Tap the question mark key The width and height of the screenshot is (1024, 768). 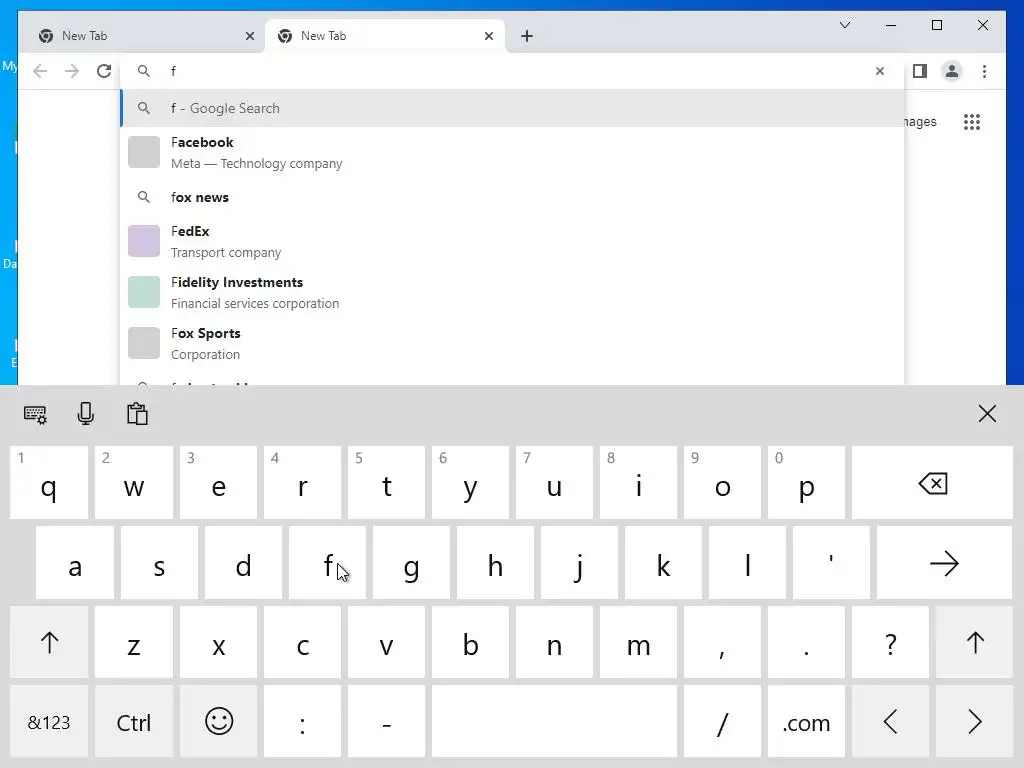point(890,643)
